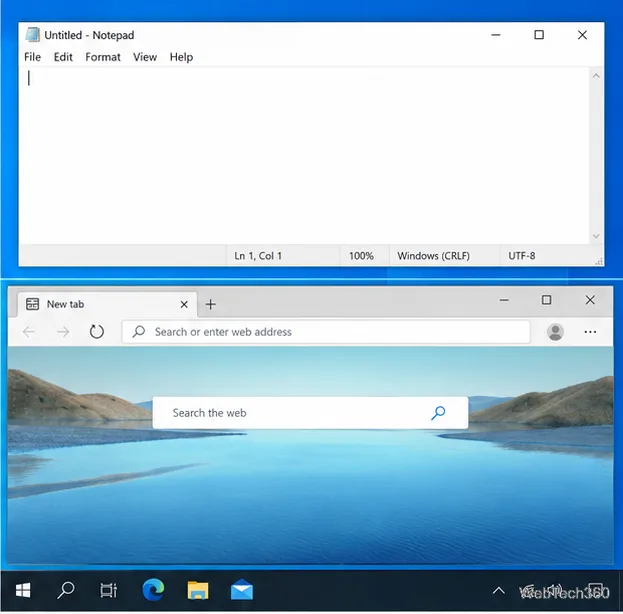Click the 100% zoom status entry
Image resolution: width=623 pixels, height=614 pixels.
[x=361, y=256]
